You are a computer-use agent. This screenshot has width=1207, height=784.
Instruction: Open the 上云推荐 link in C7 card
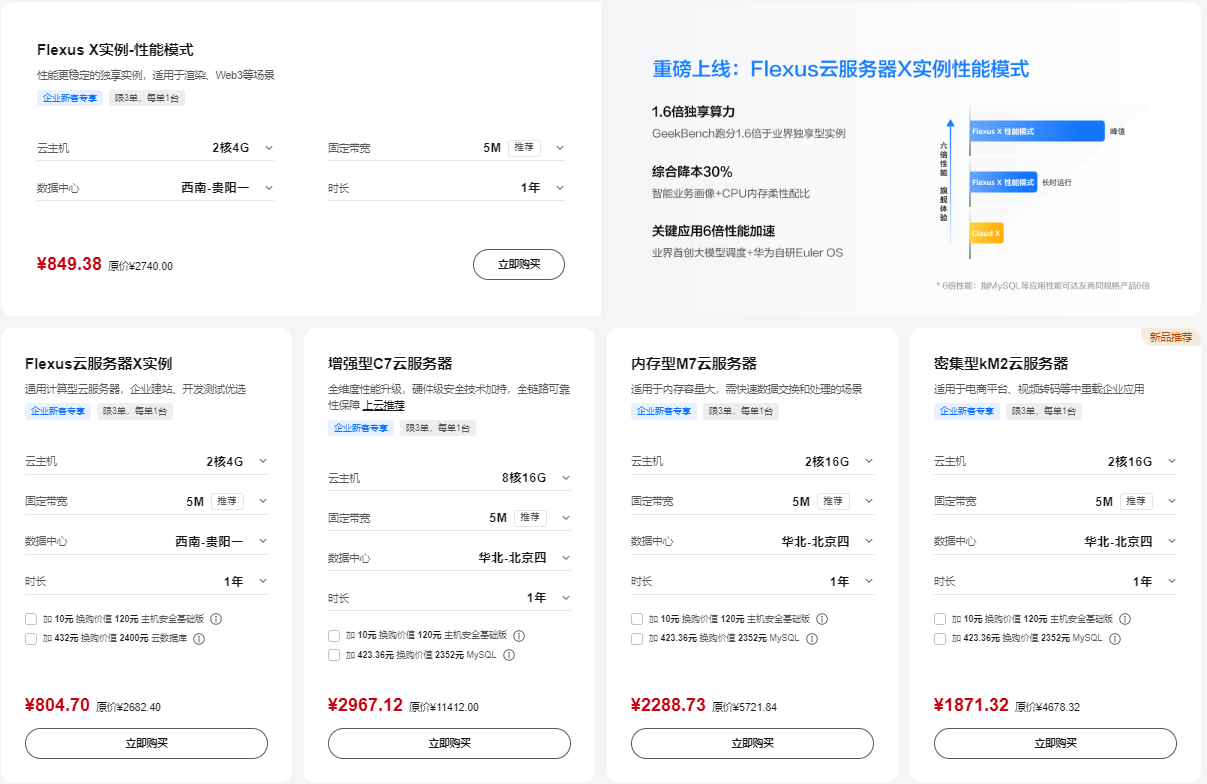coord(383,406)
